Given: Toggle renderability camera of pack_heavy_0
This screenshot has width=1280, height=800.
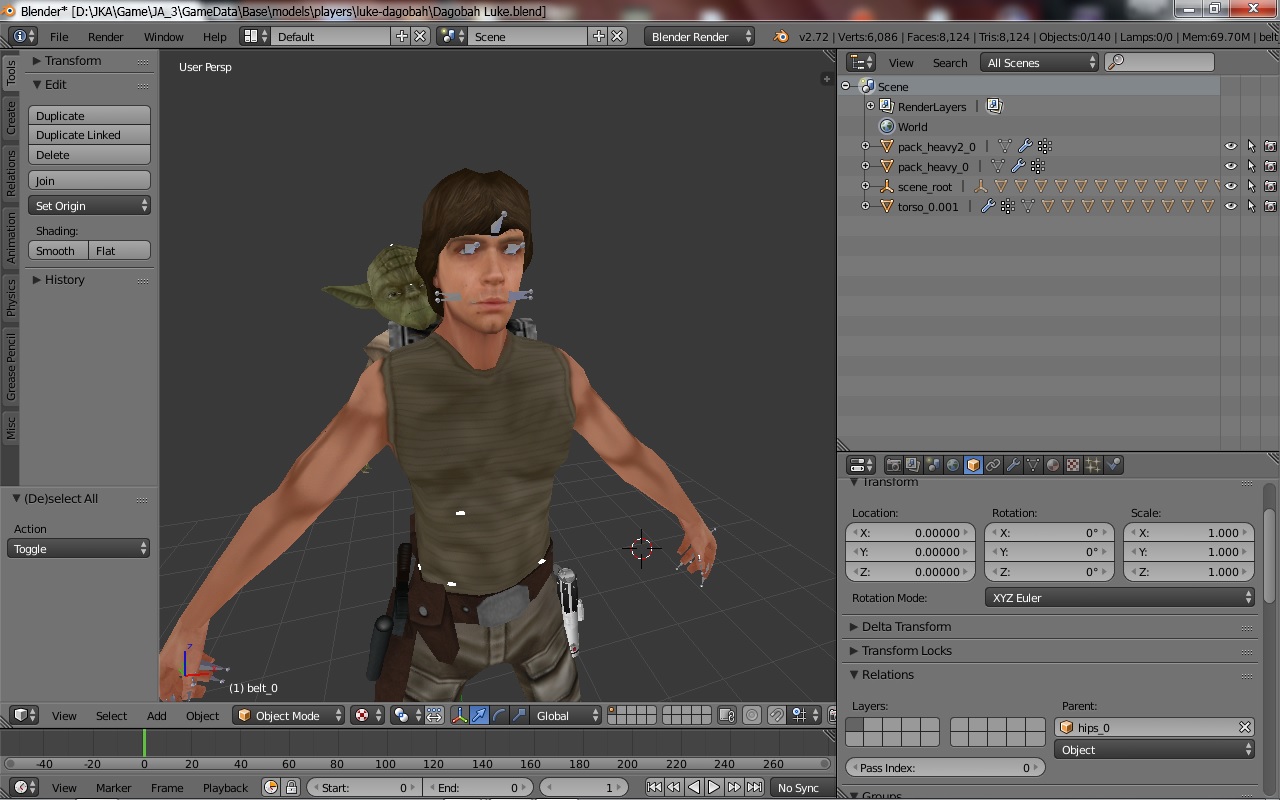Looking at the screenshot, I should click(x=1271, y=166).
